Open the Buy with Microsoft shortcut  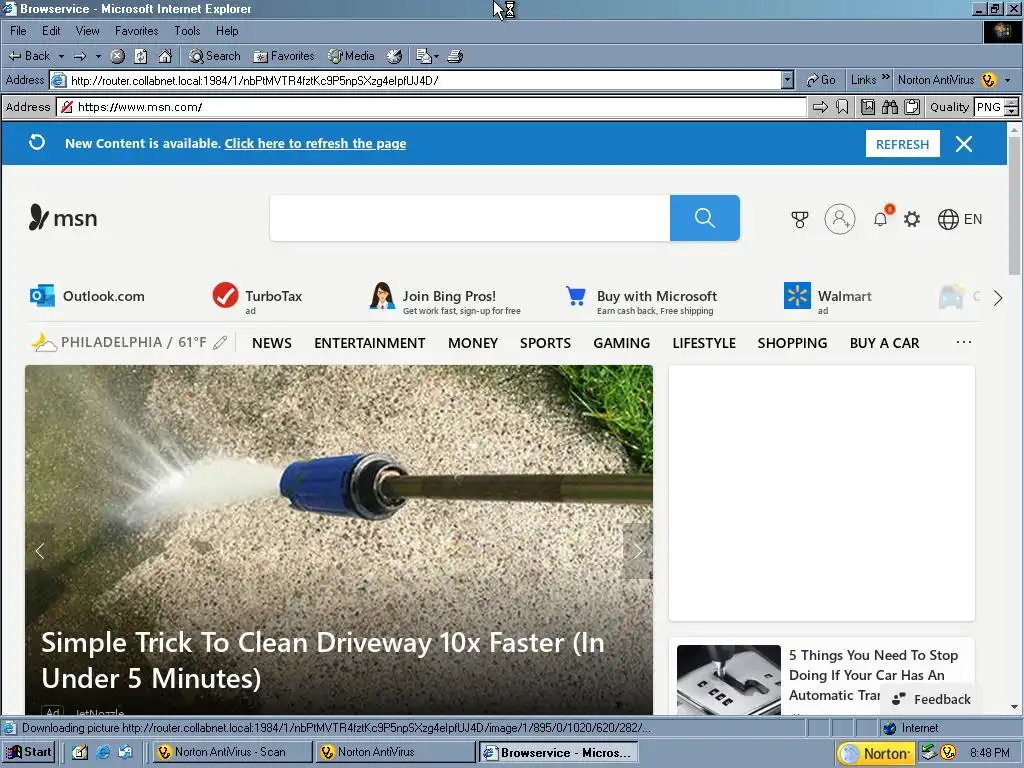click(641, 300)
